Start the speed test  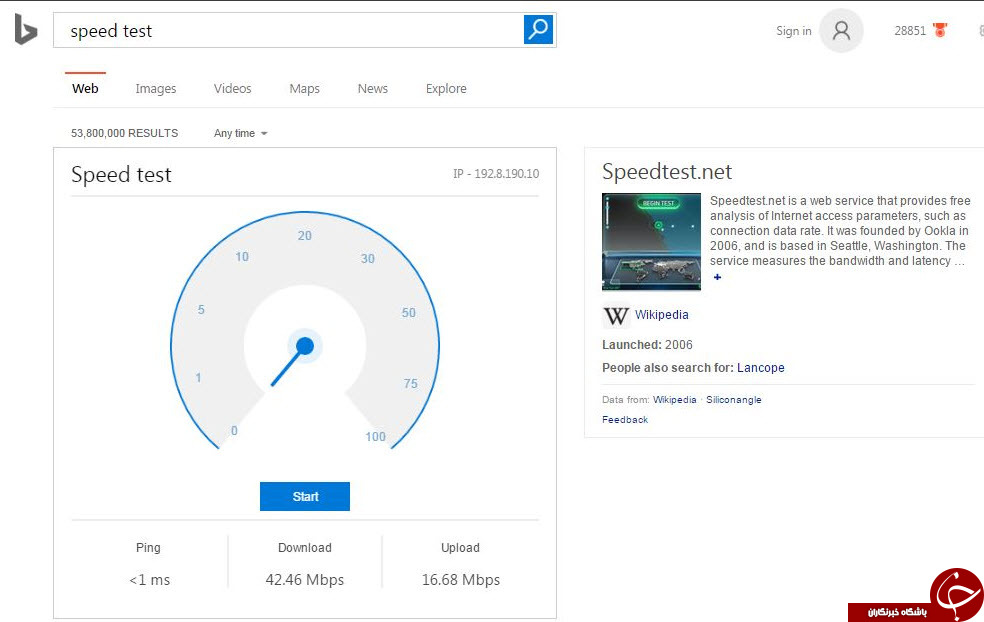point(305,496)
